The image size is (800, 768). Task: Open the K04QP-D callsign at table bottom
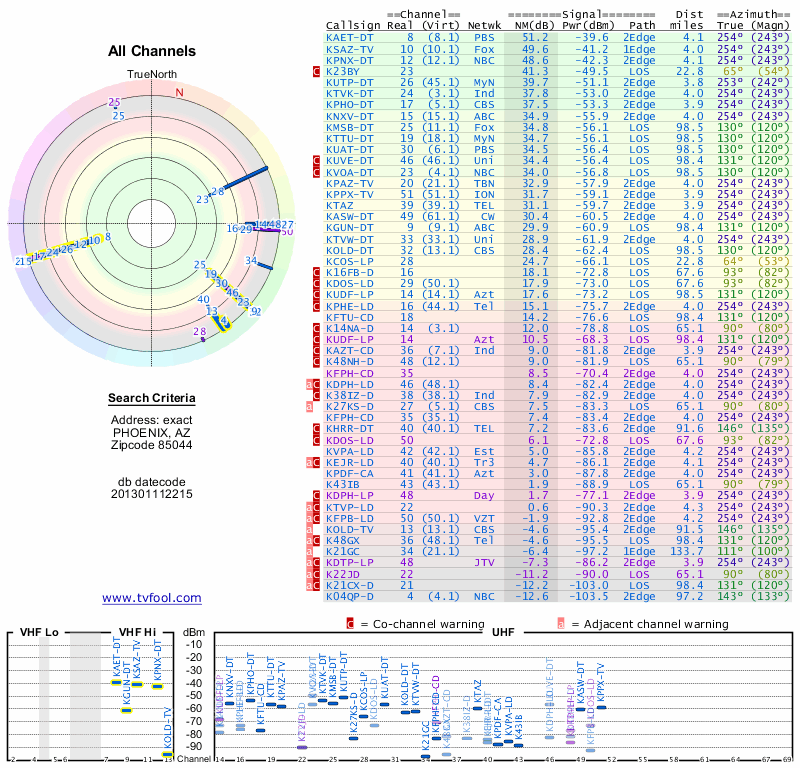pyautogui.click(x=349, y=596)
